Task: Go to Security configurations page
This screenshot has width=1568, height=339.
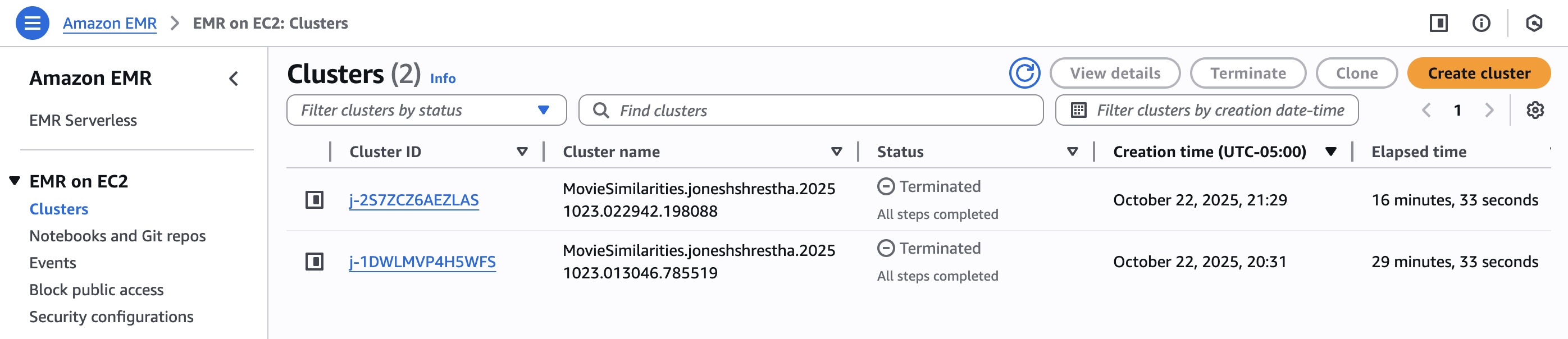Action: click(111, 317)
